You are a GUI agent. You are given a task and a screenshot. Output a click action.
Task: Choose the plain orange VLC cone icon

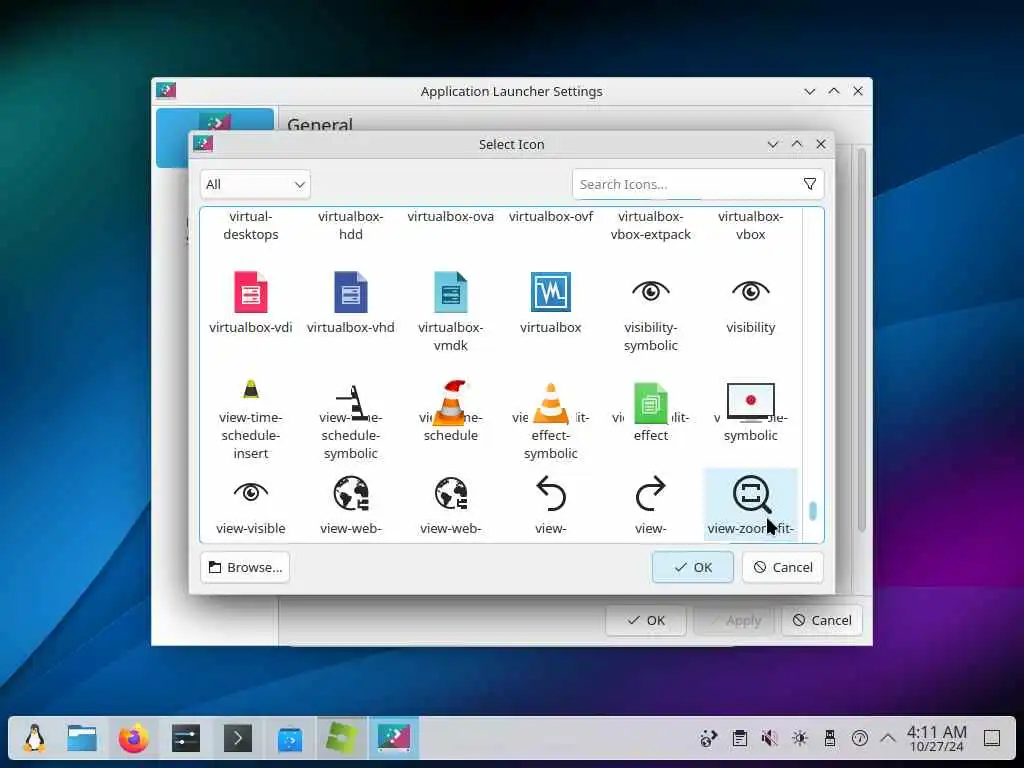tap(551, 403)
